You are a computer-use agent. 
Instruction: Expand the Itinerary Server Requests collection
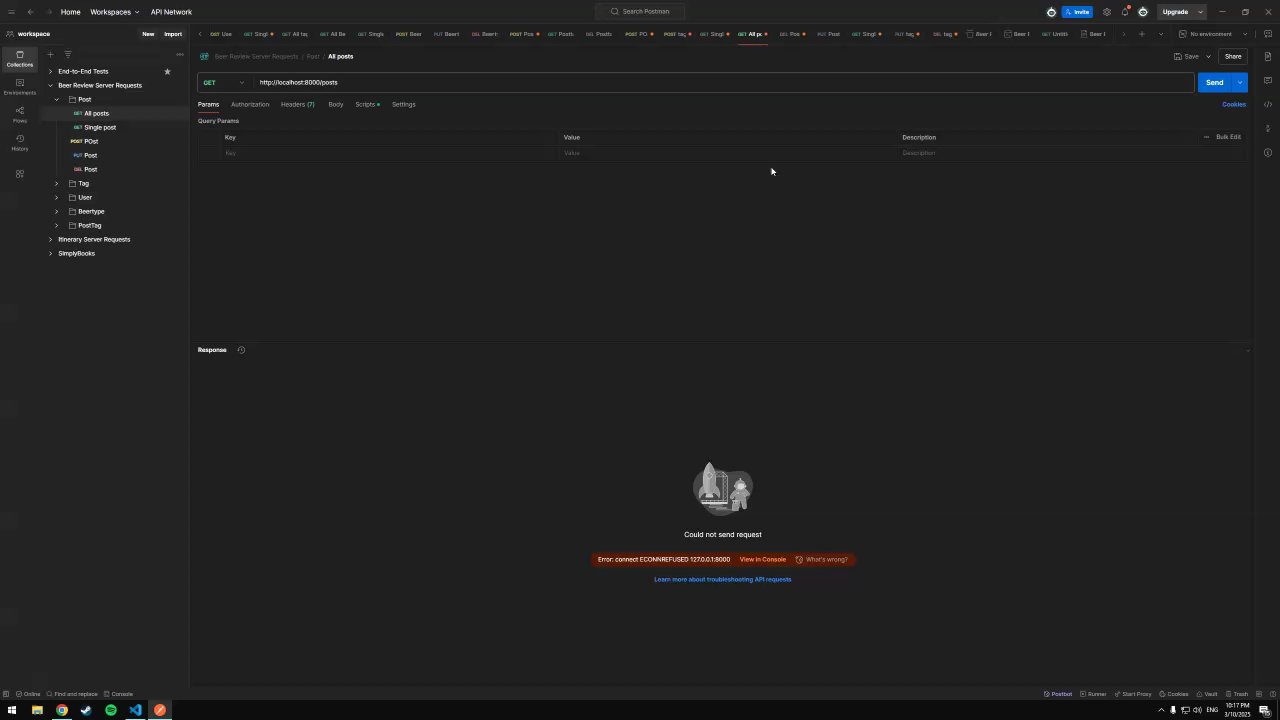50,239
